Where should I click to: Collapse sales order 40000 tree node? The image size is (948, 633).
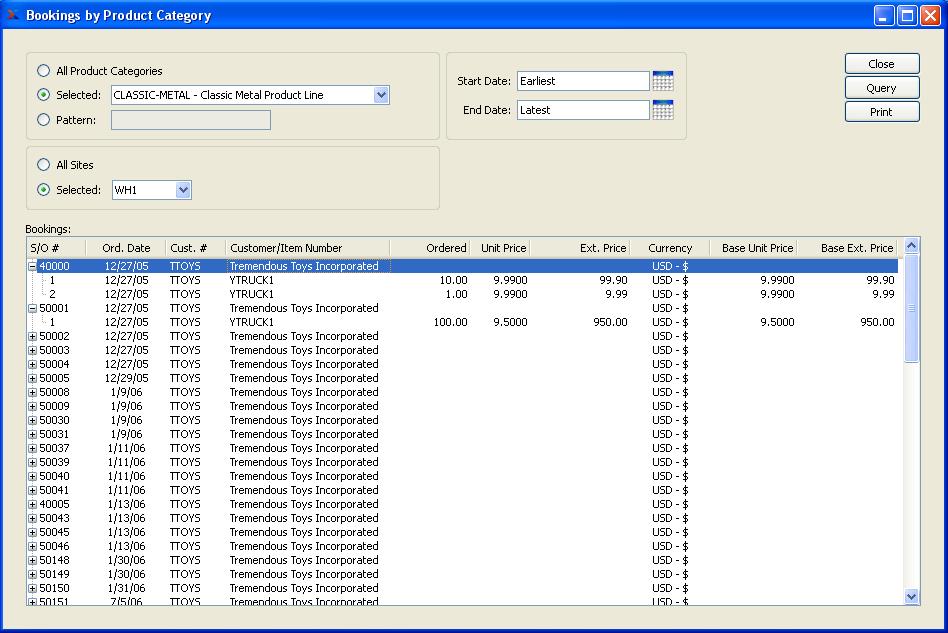32,267
